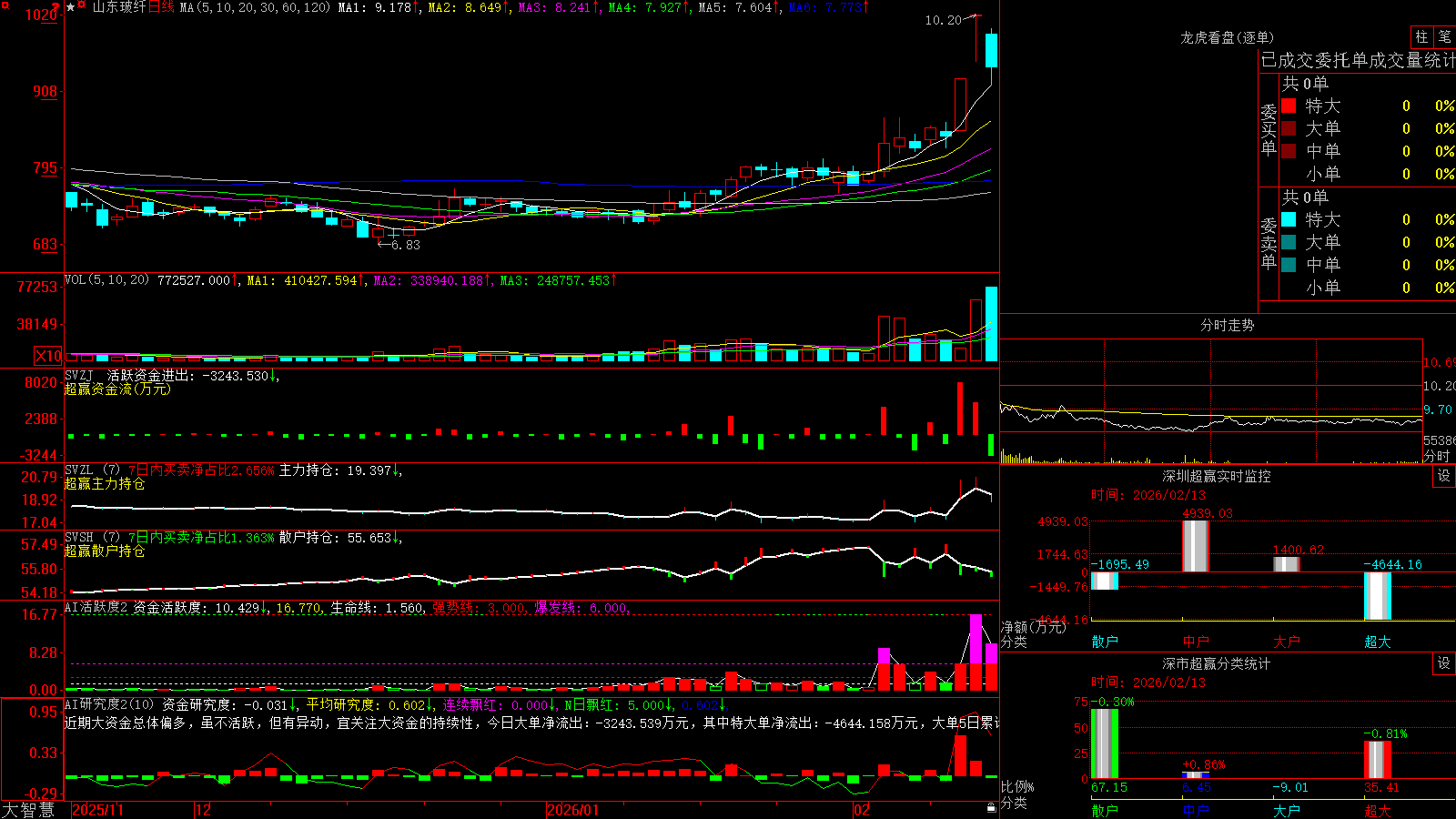1456x819 pixels.
Task: Click the stock name 山东玻纤
Action: (x=118, y=7)
